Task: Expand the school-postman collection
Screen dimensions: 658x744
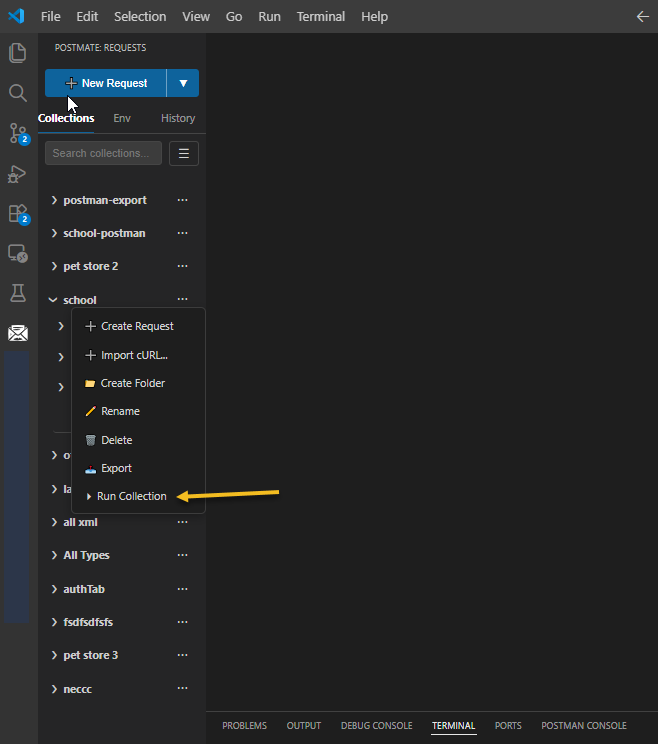Action: tap(54, 233)
